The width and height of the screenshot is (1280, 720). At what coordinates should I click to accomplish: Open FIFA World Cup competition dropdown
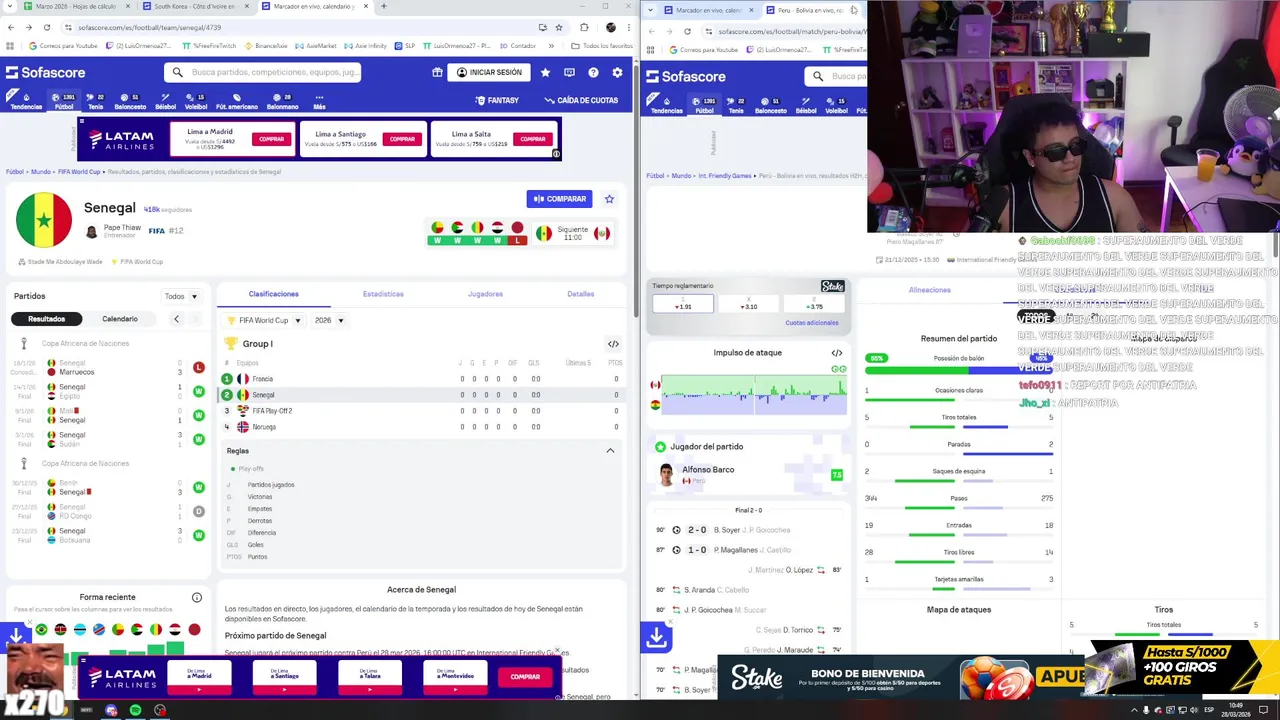pos(263,321)
